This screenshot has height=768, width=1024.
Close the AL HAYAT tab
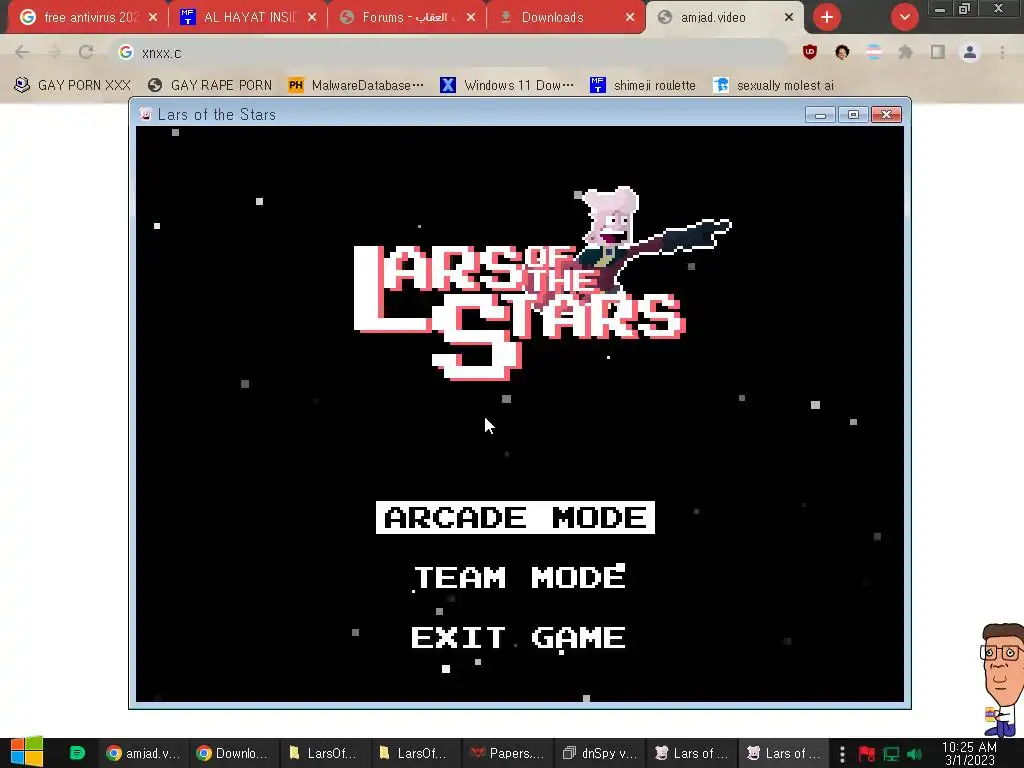pyautogui.click(x=312, y=18)
